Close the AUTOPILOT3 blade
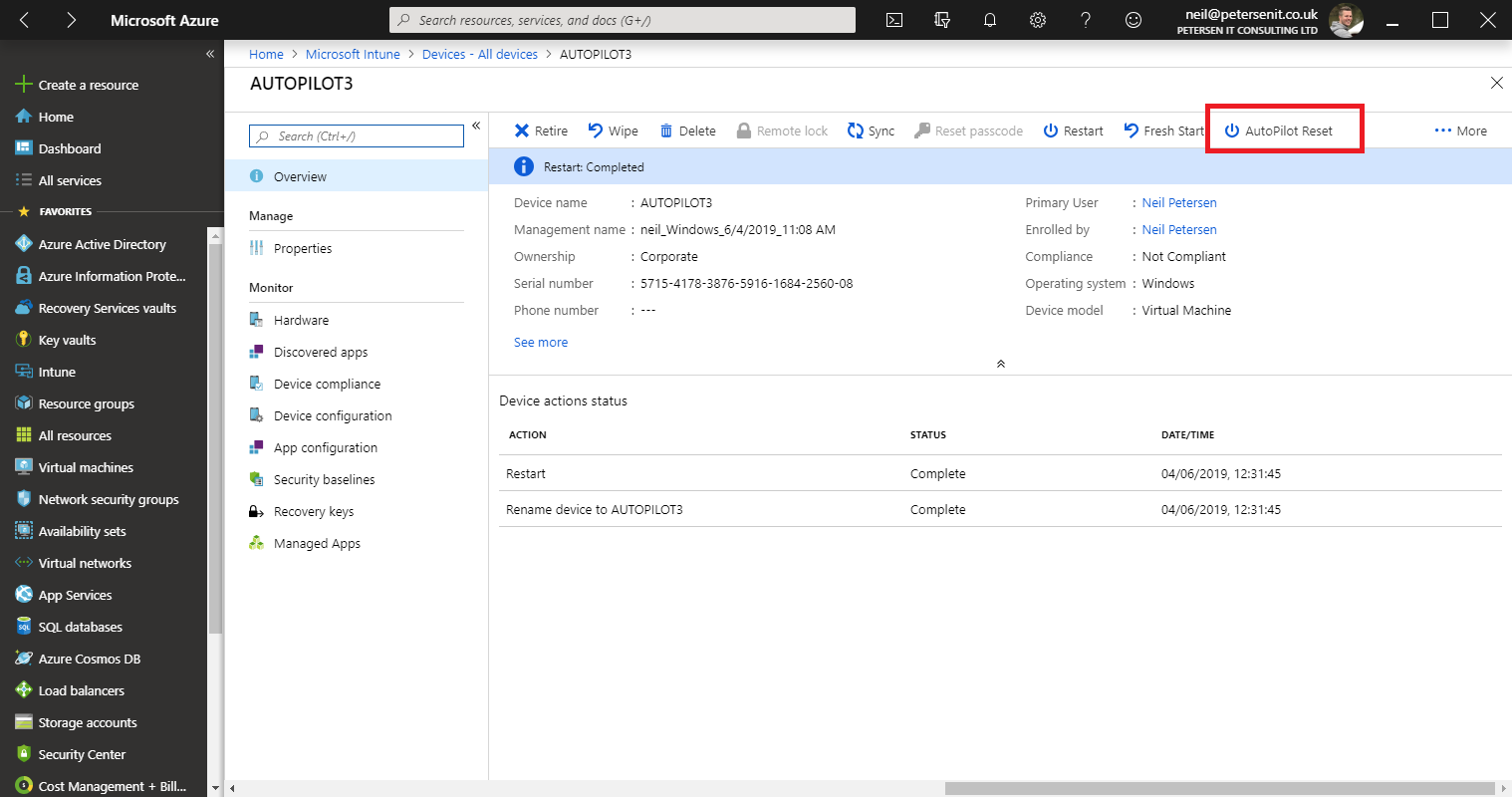The height and width of the screenshot is (797, 1512). (x=1496, y=83)
